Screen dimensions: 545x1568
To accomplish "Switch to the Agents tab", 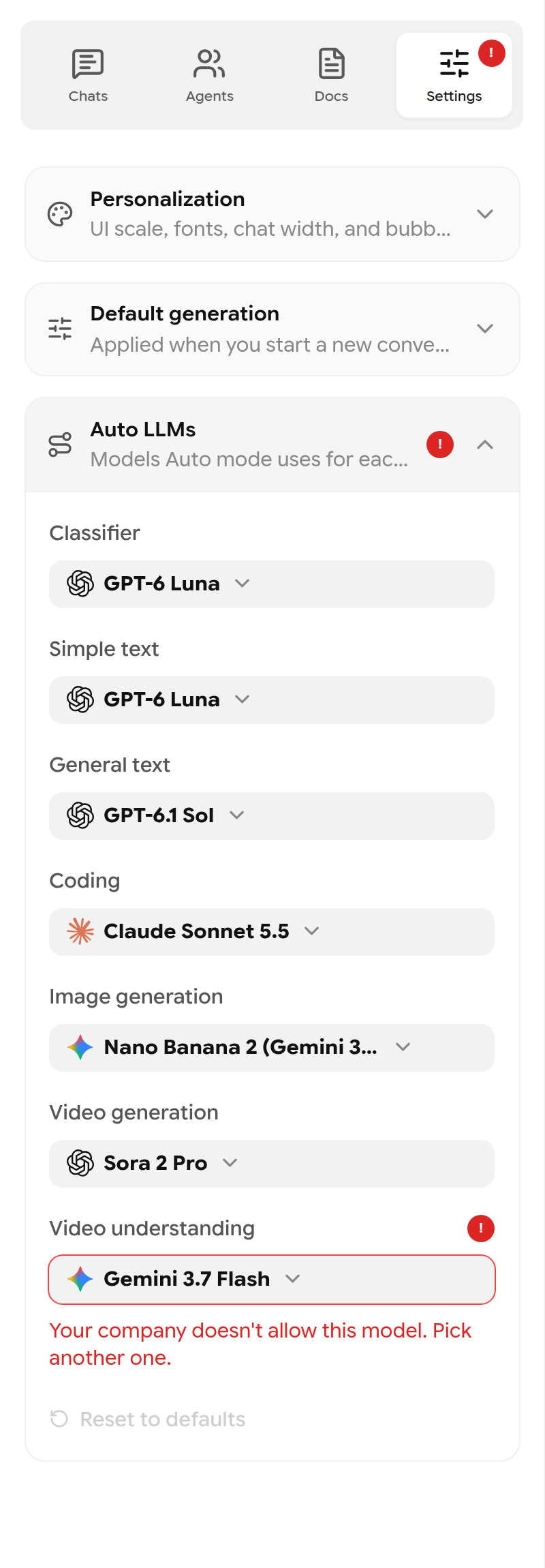I will [x=210, y=75].
